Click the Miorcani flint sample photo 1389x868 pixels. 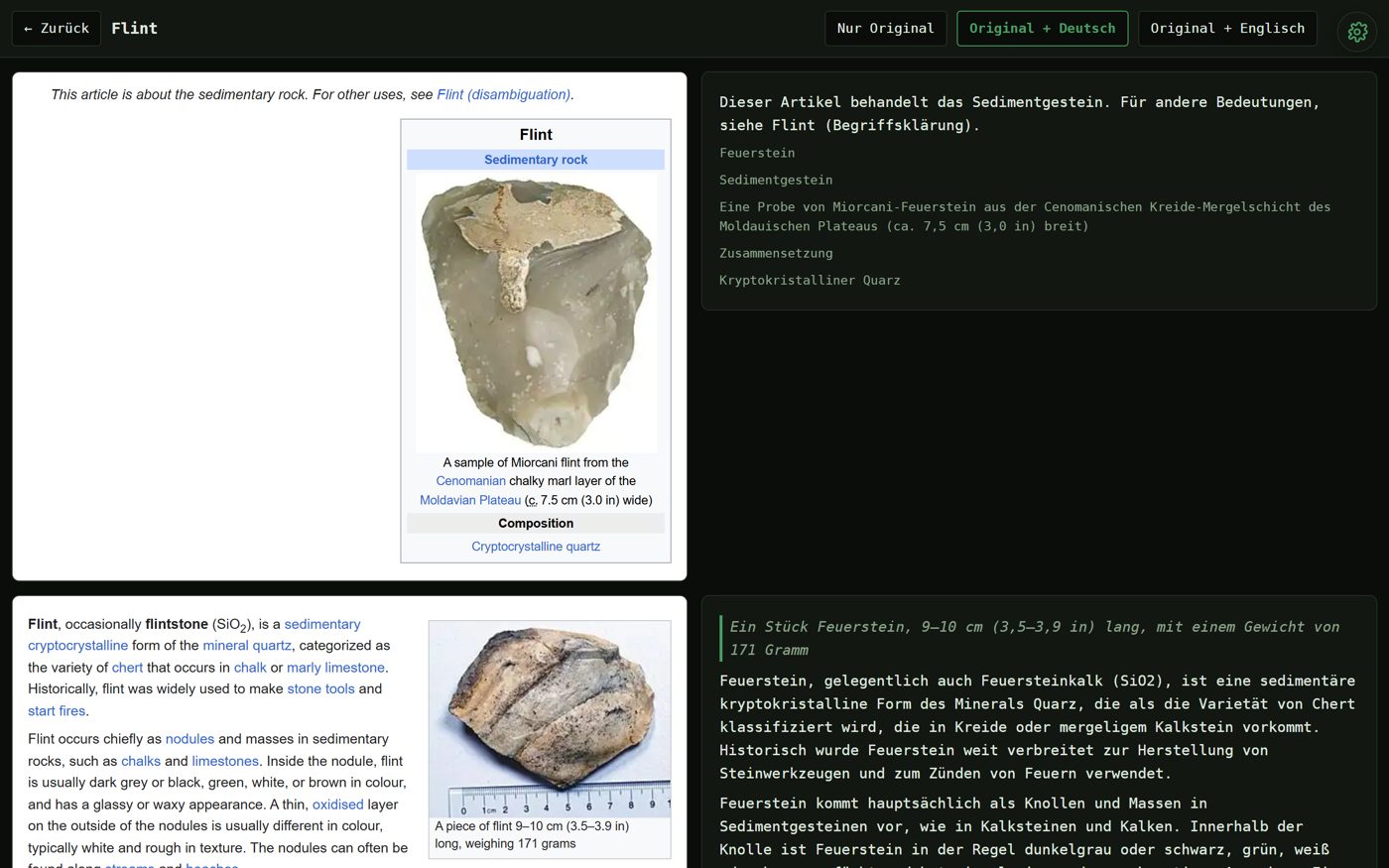pyautogui.click(x=536, y=312)
